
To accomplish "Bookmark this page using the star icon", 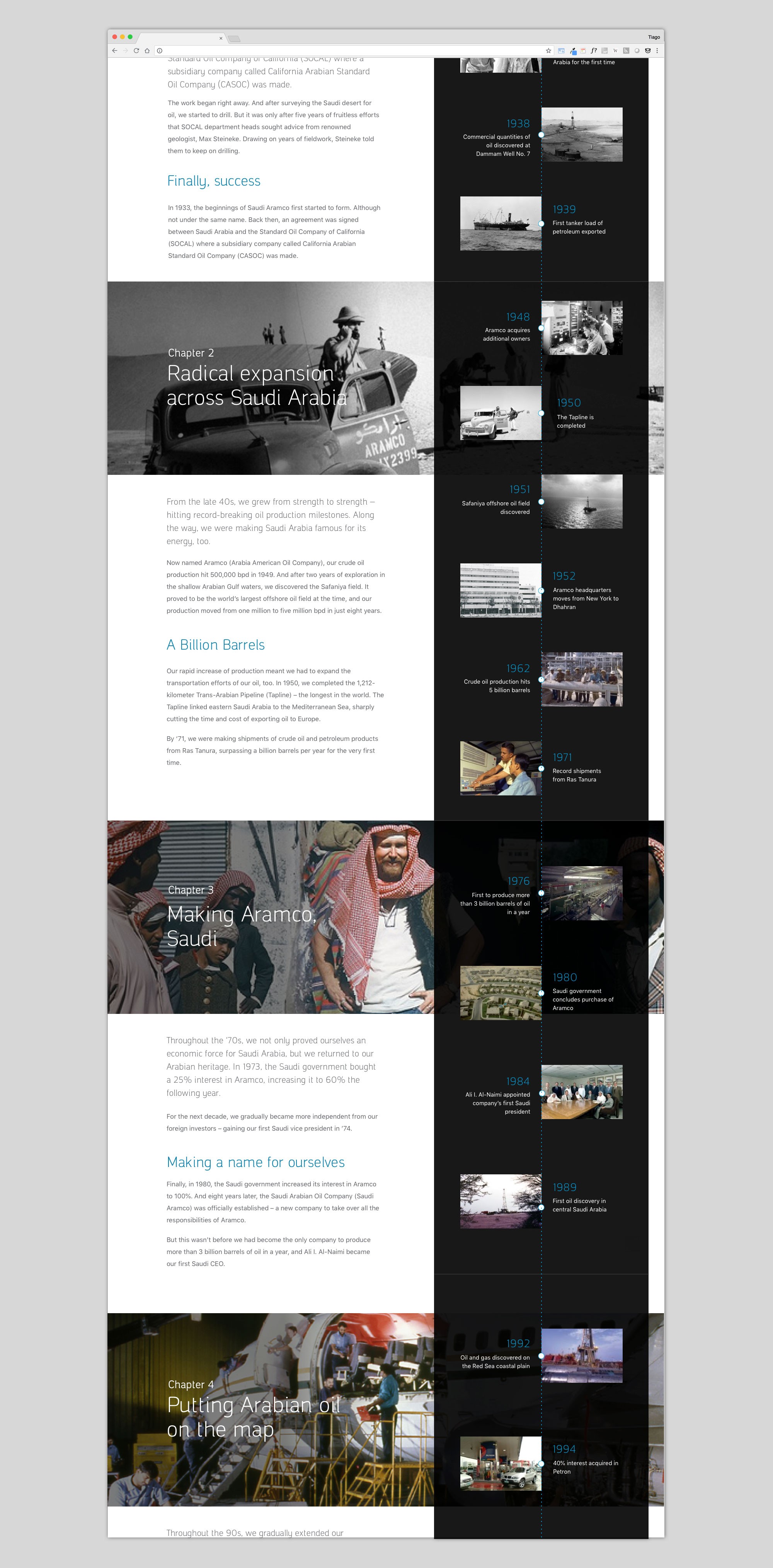I will click(548, 51).
